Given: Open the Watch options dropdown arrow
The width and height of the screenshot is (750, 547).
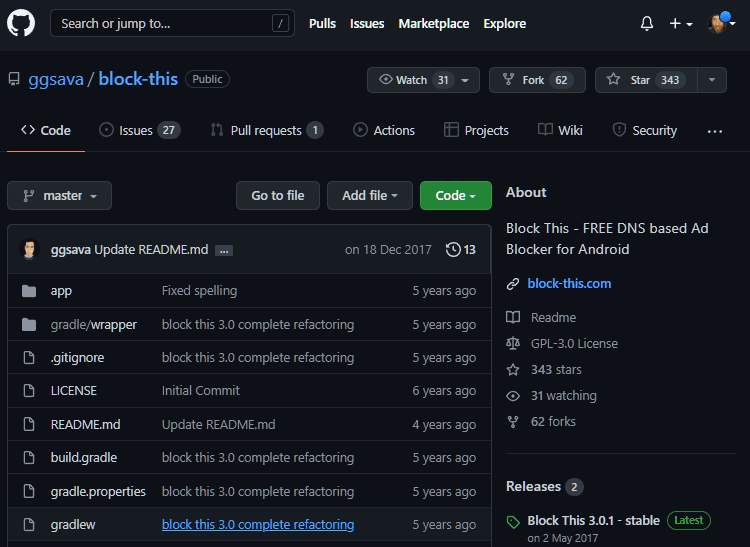Looking at the screenshot, I should point(465,80).
